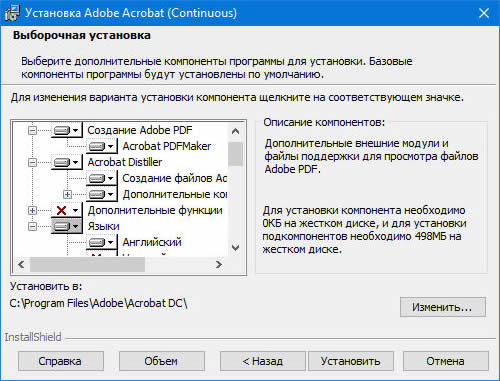
Task: Select Создание файлов tree label
Action: 175,178
